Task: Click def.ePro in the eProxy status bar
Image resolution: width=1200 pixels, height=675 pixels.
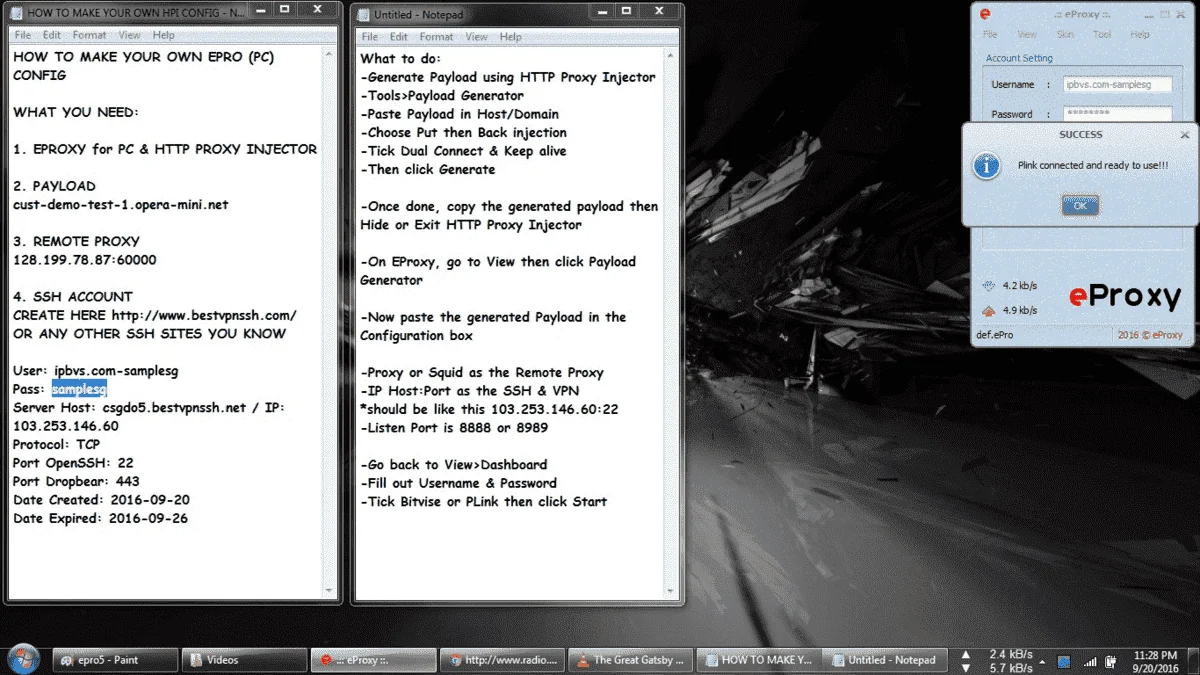Action: pyautogui.click(x=995, y=335)
